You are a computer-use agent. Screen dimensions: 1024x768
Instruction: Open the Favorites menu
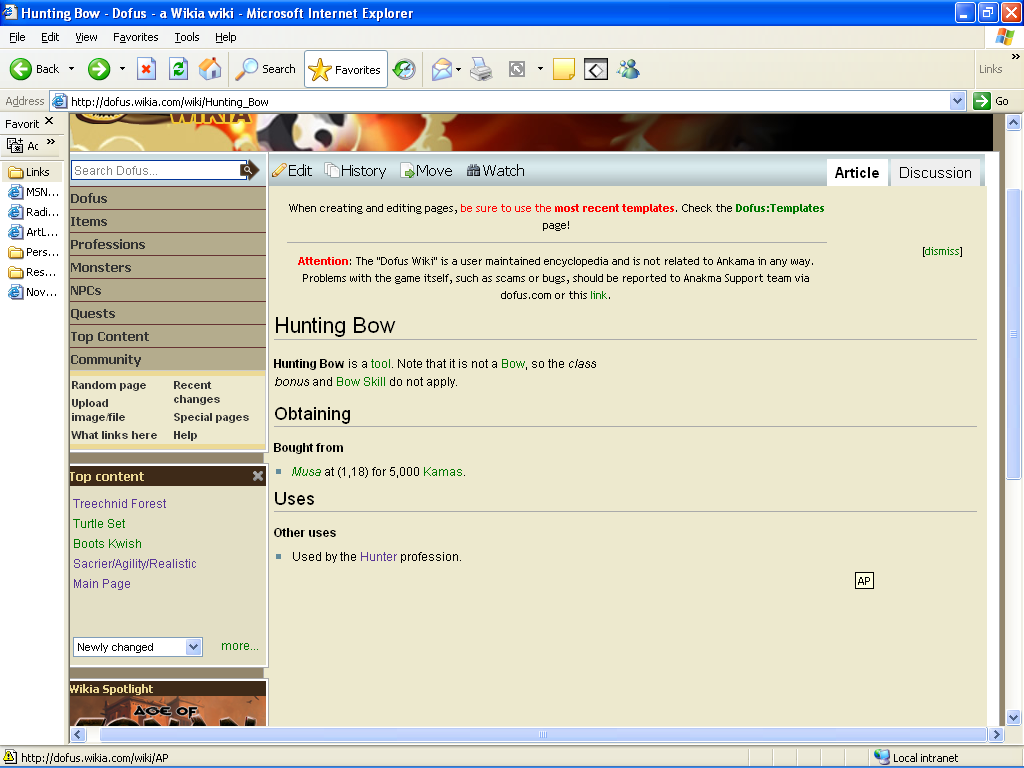[x=136, y=37]
